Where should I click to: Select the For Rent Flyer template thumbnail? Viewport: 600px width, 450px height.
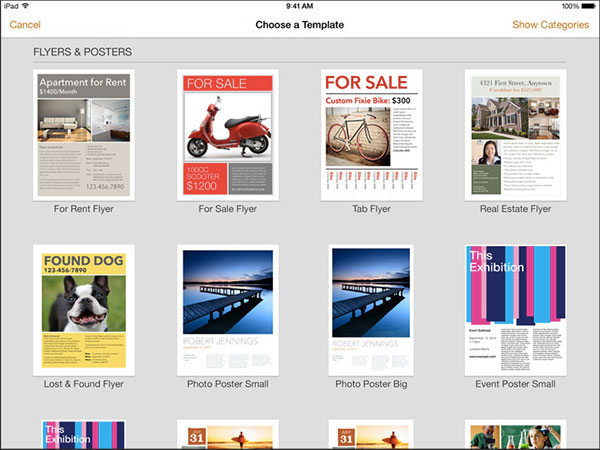tap(84, 135)
